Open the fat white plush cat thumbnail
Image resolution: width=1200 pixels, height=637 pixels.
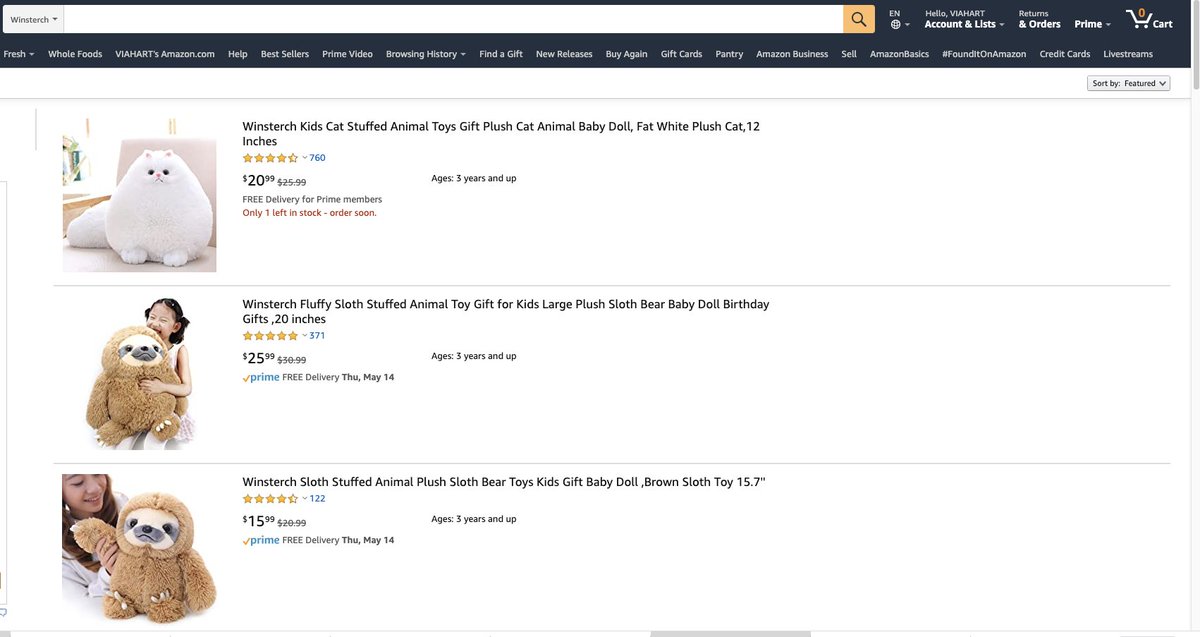click(139, 194)
